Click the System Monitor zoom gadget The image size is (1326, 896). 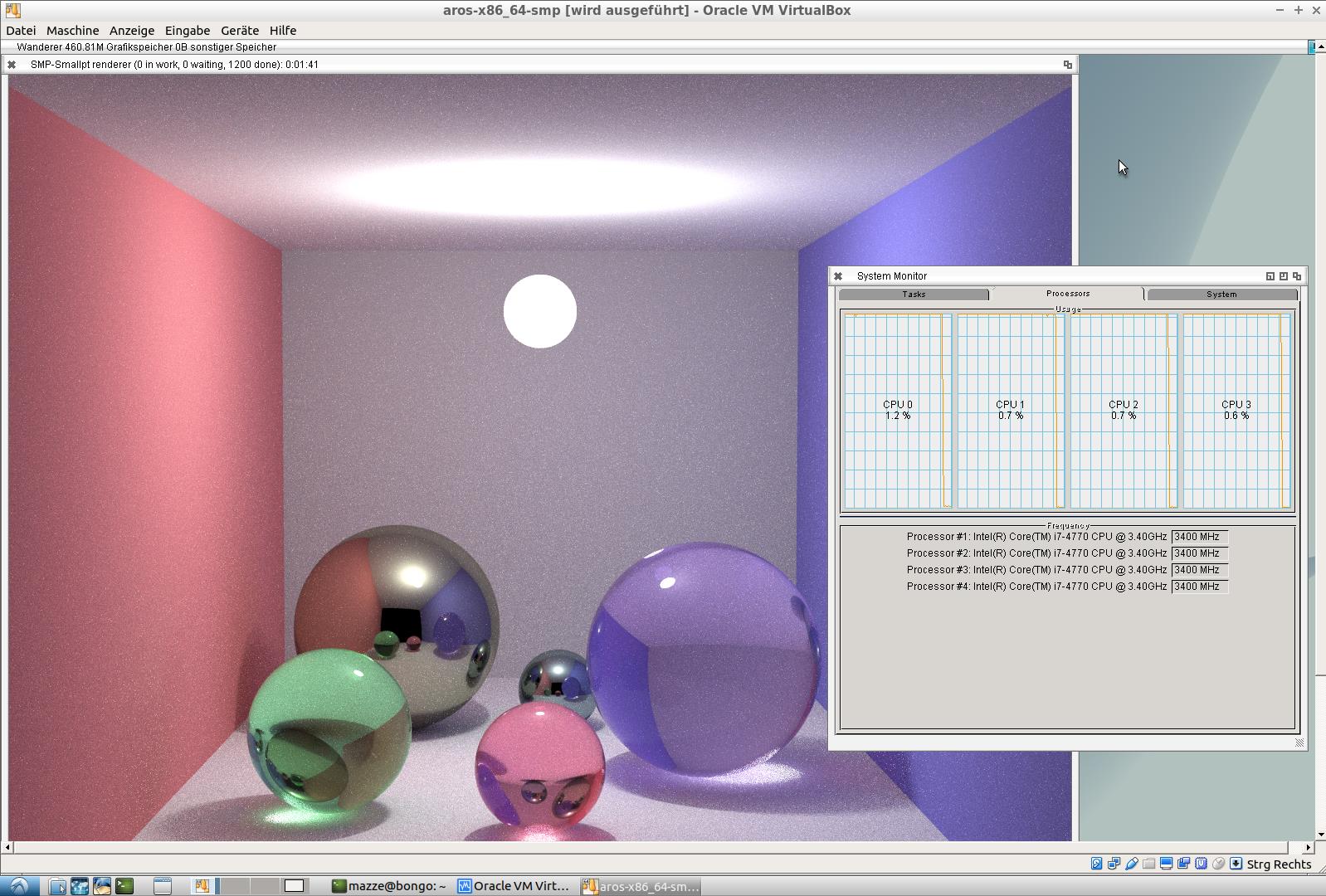1284,276
